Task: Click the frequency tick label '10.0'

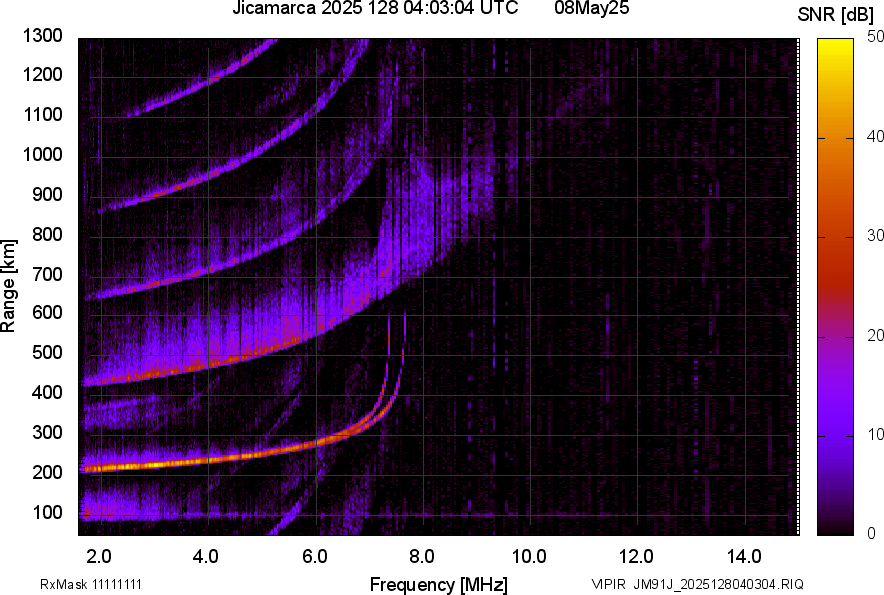Action: click(529, 557)
